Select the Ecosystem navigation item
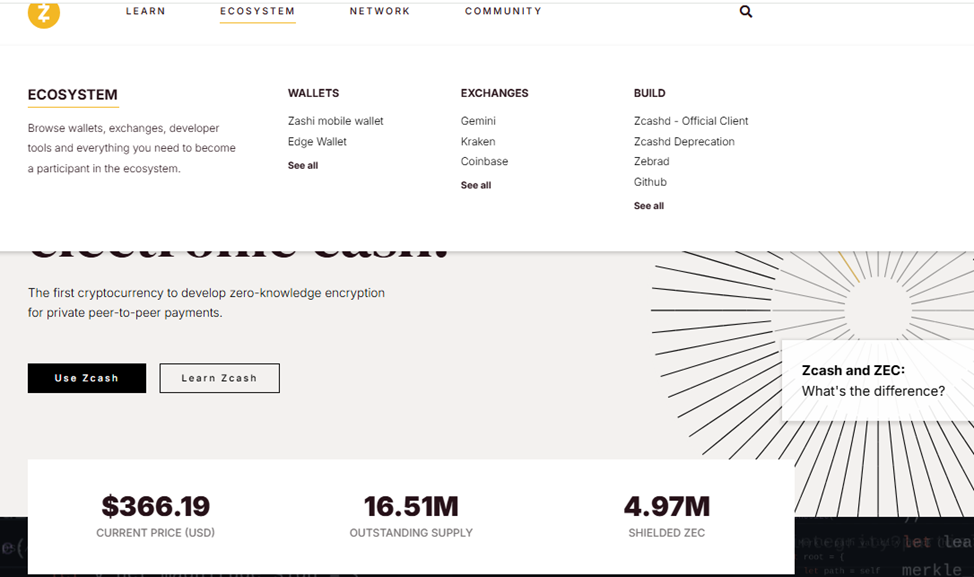The height and width of the screenshot is (577, 974). click(x=257, y=12)
